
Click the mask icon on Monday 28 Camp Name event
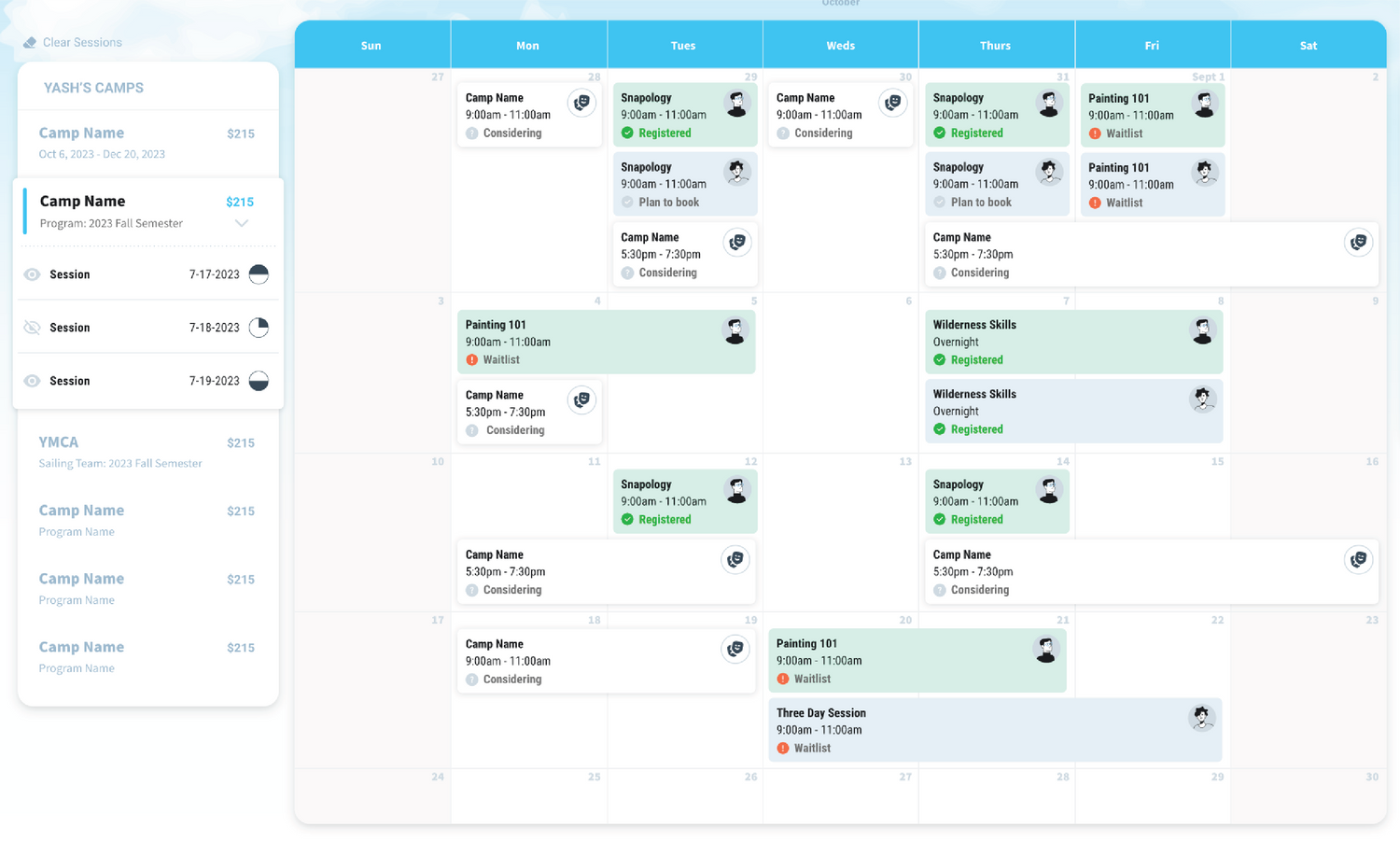click(581, 103)
